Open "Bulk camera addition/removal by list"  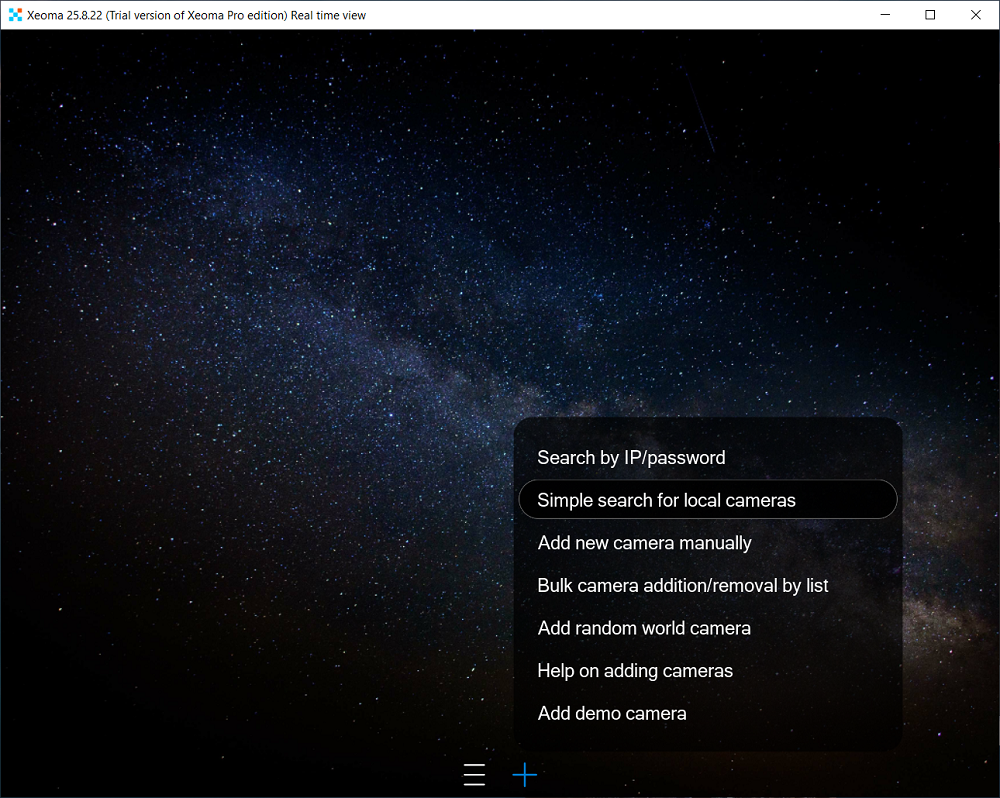tap(683, 585)
